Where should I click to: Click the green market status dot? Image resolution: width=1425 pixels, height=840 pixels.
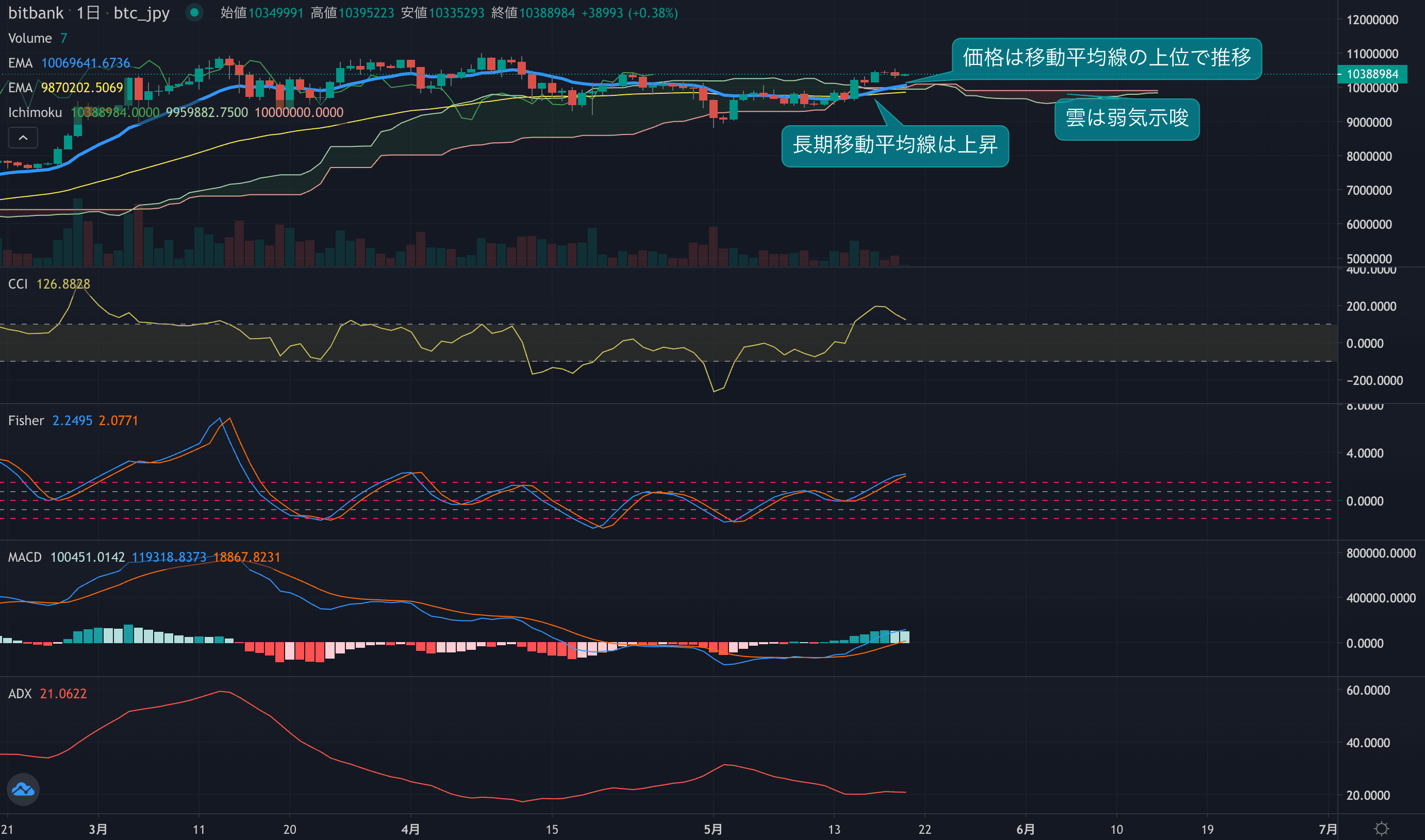point(194,12)
